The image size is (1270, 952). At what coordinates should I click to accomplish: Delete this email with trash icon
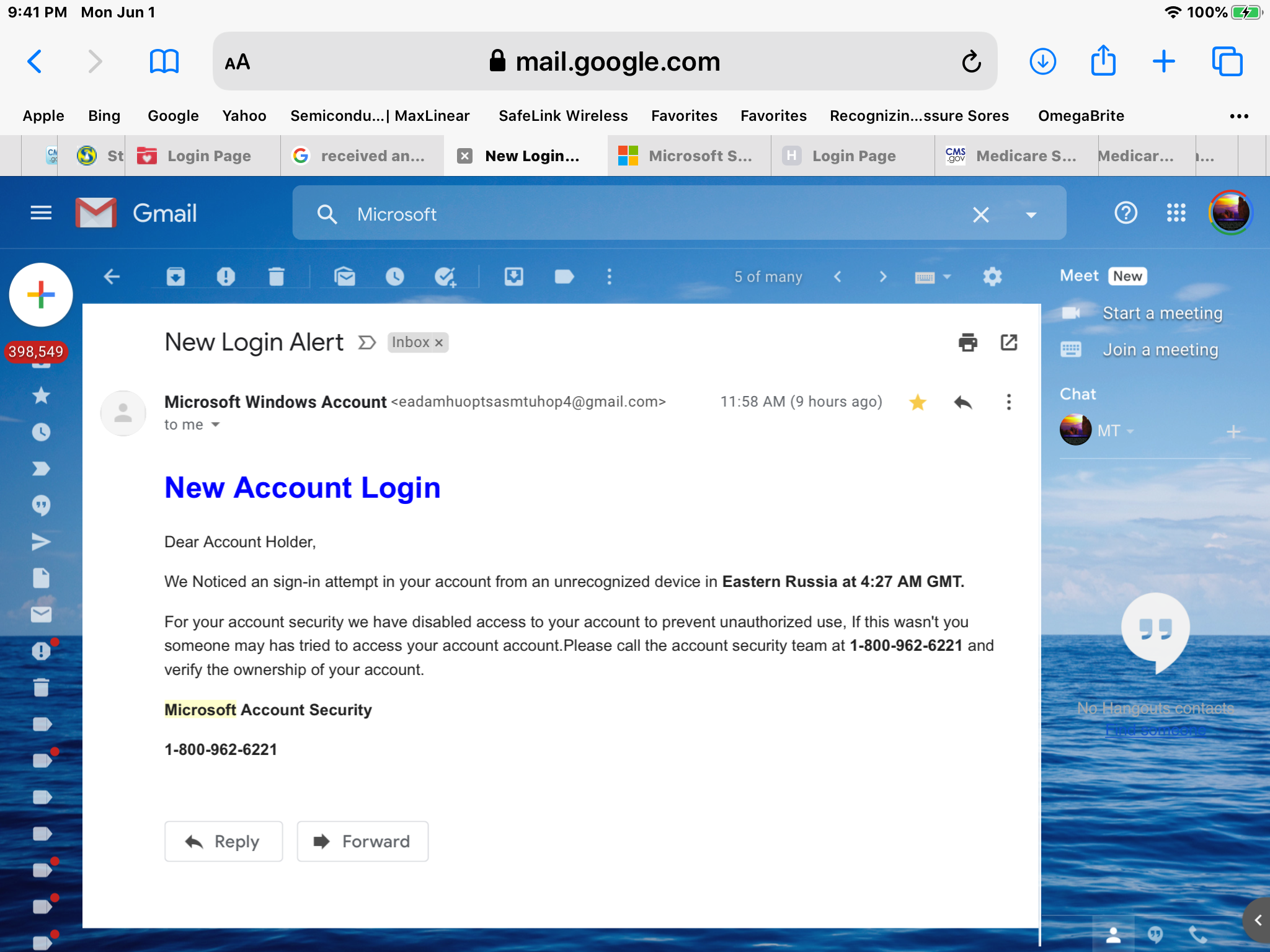tap(277, 276)
